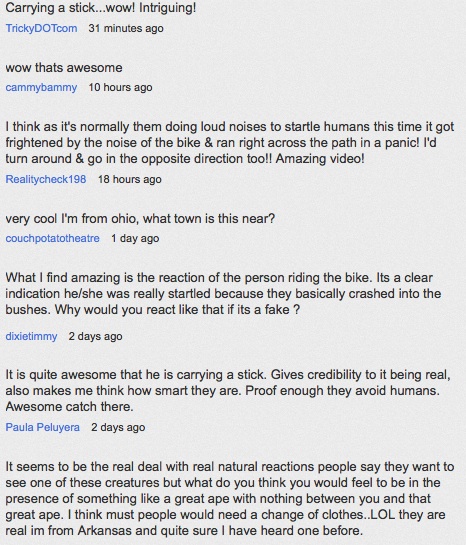466x545 pixels.
Task: Open TrickyDOTcom's user profile link
Action: coord(41,28)
